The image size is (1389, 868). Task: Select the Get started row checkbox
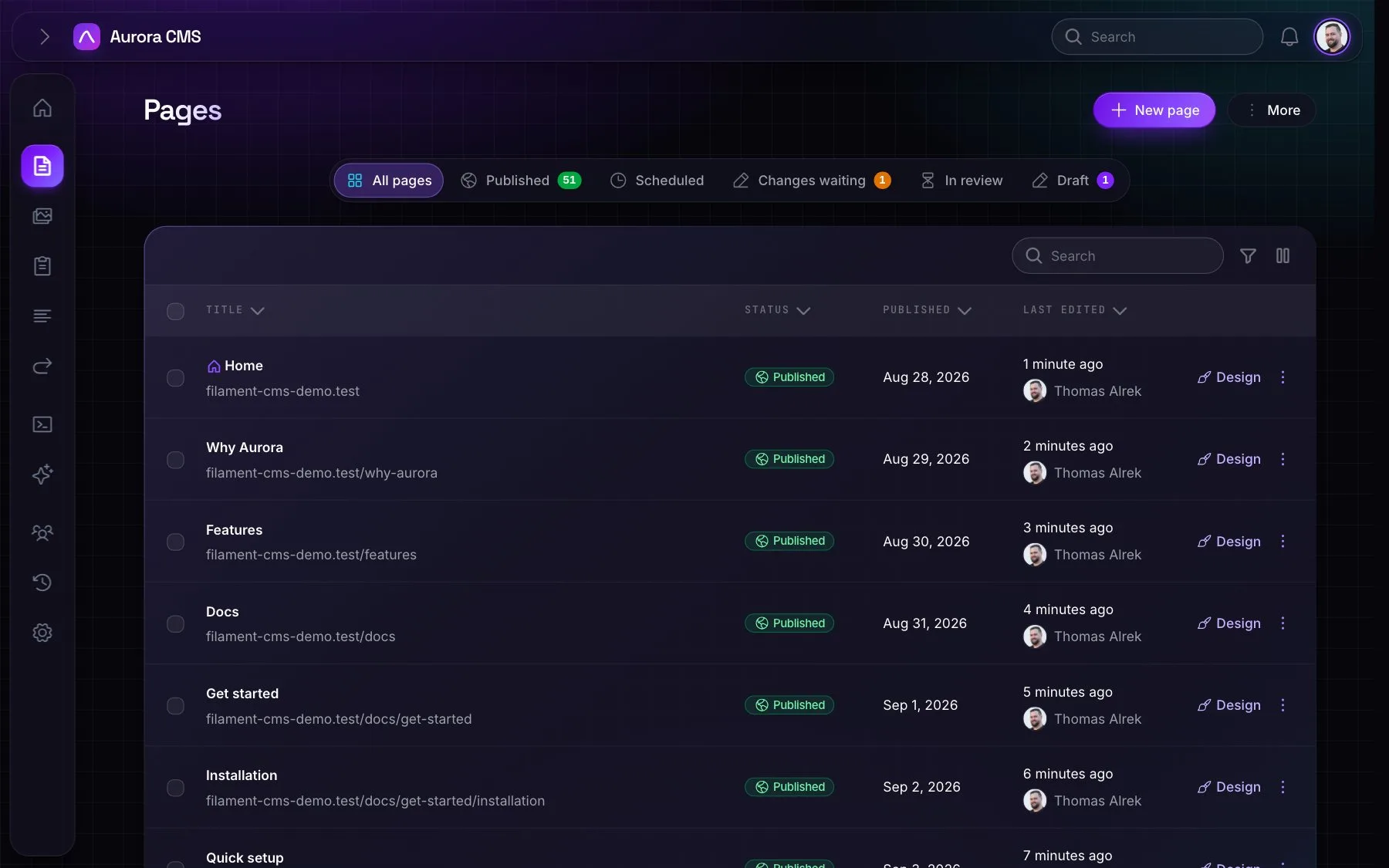pos(176,706)
